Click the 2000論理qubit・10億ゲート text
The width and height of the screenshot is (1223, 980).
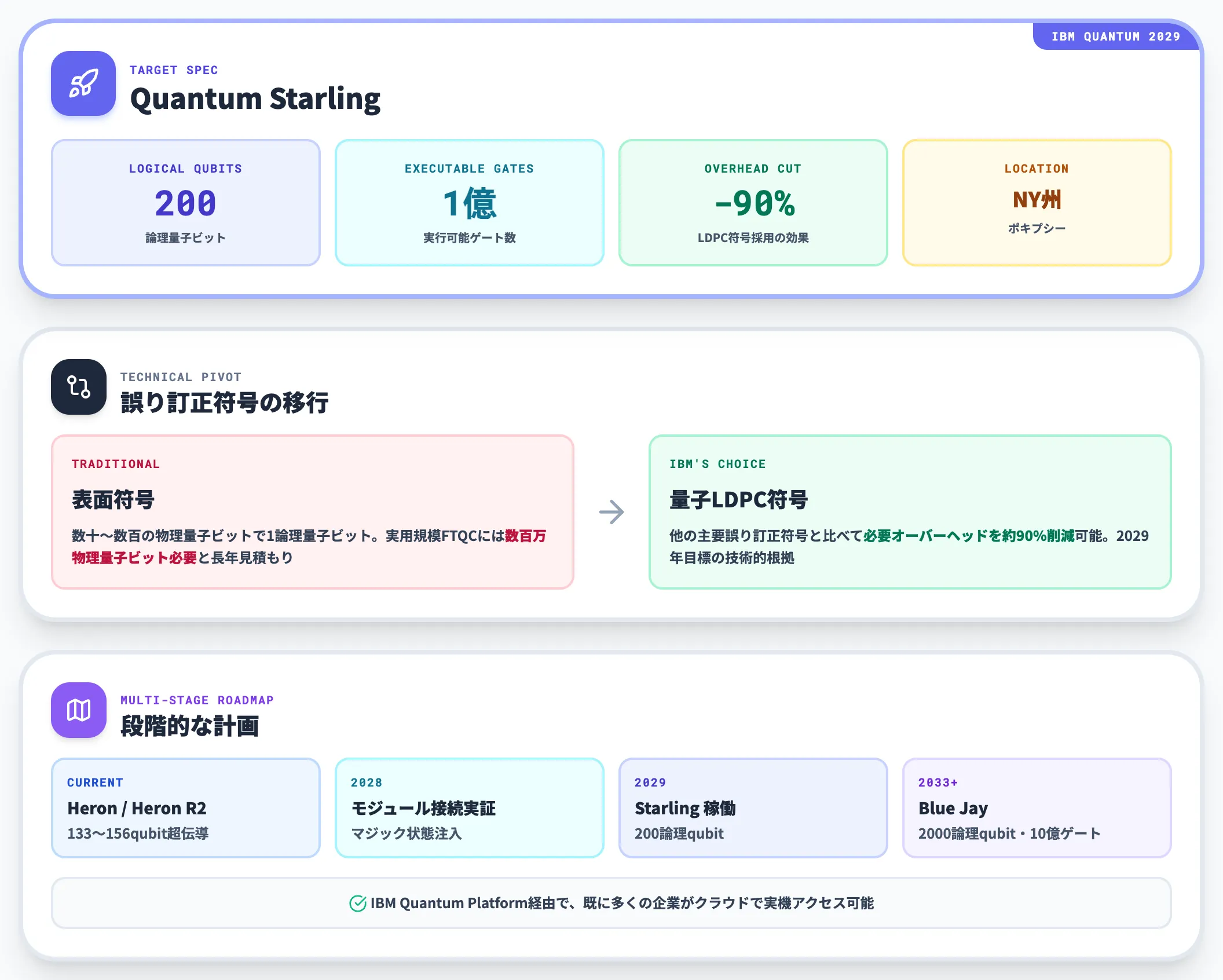click(1009, 833)
